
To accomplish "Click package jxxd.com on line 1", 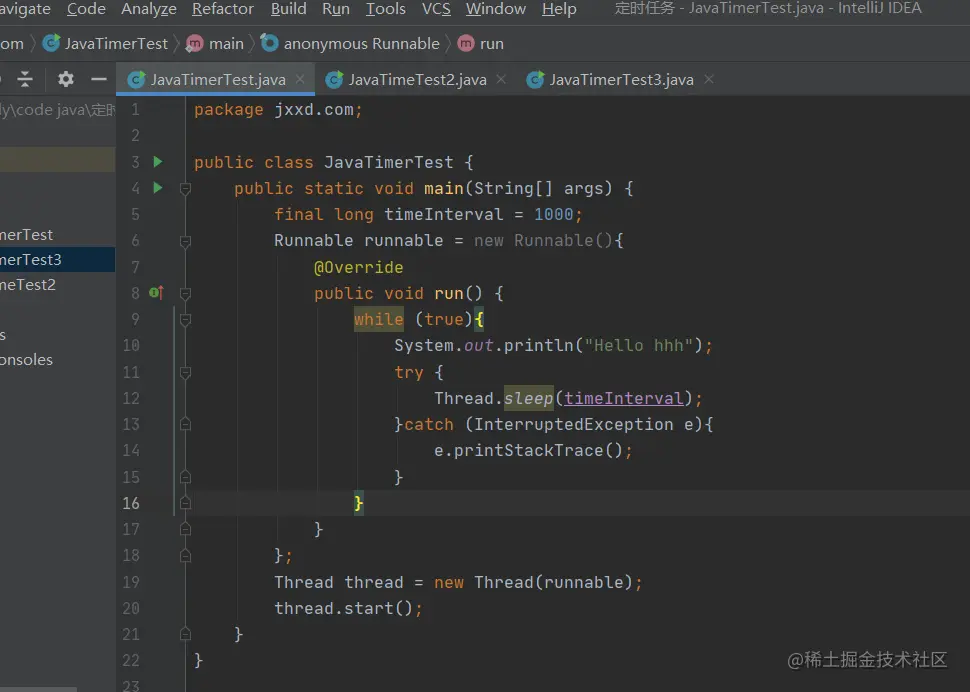I will 278,110.
